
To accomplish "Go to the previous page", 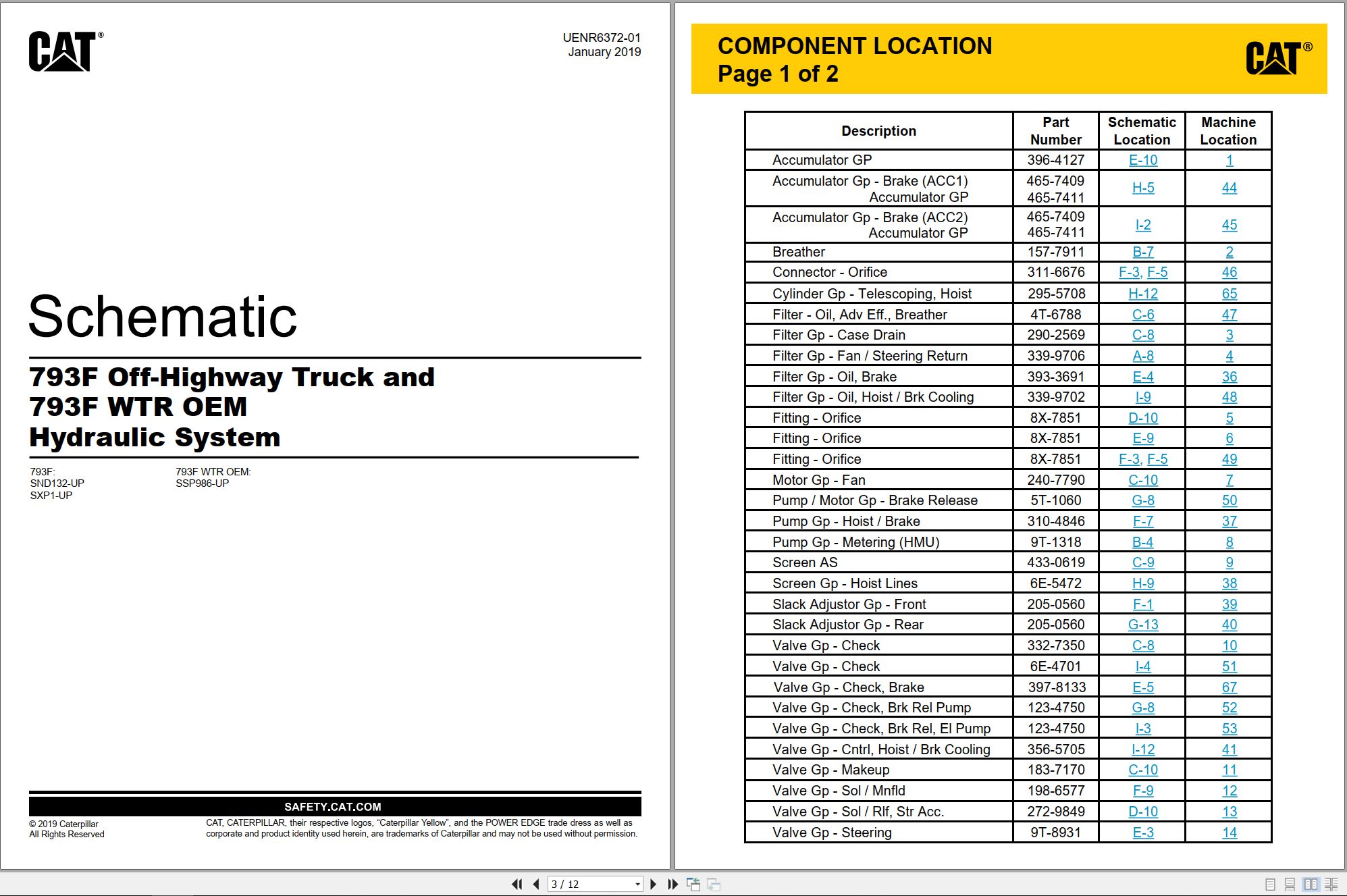I will coord(536,884).
